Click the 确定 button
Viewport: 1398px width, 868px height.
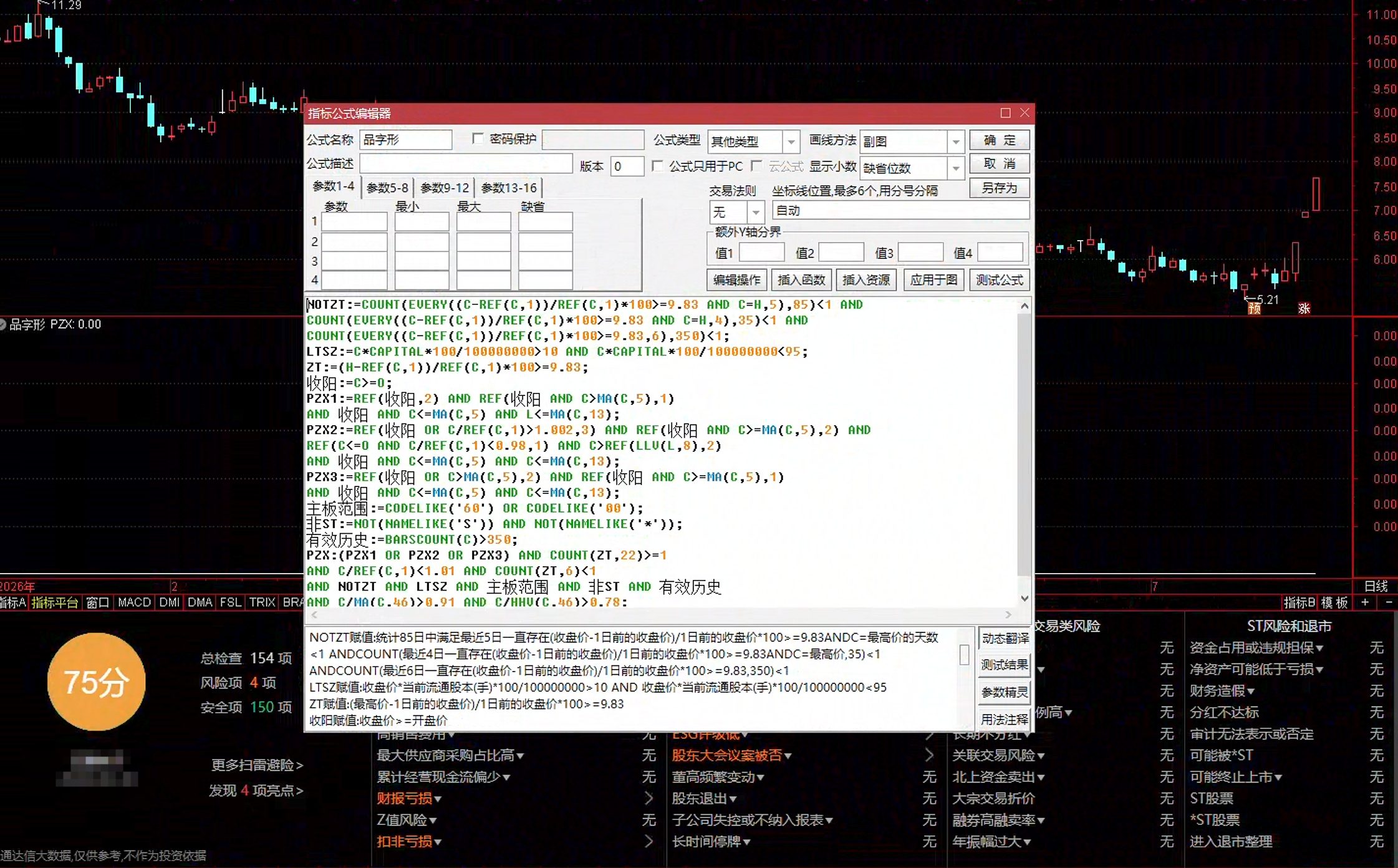point(1000,140)
